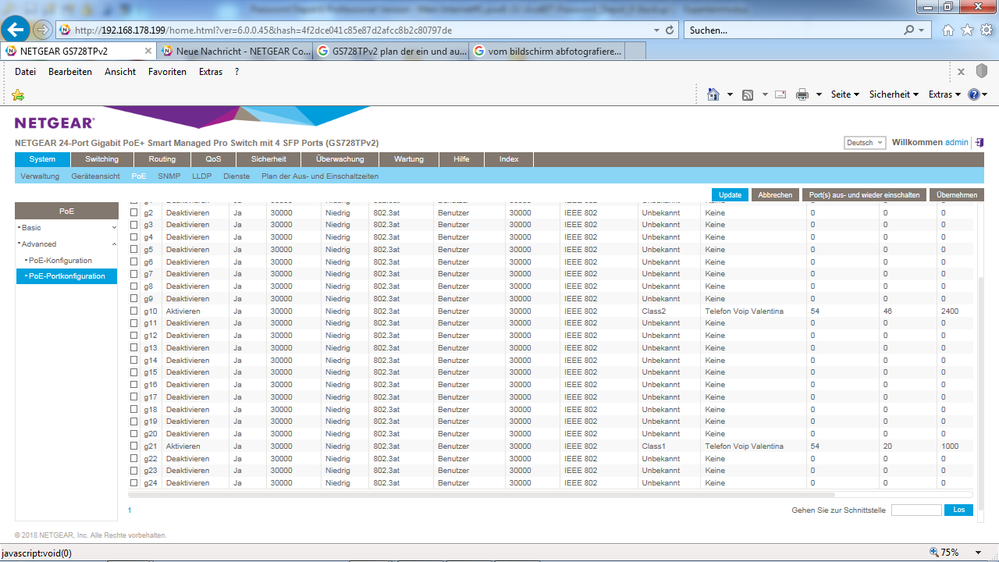The height and width of the screenshot is (562, 999).
Task: Open the Sicherheit dropdown menu
Action: 893,94
